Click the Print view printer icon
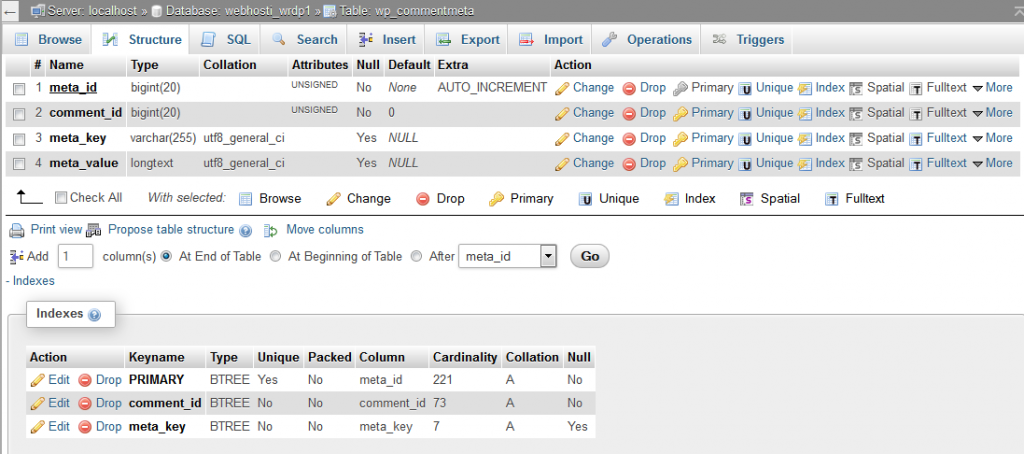 (x=17, y=230)
